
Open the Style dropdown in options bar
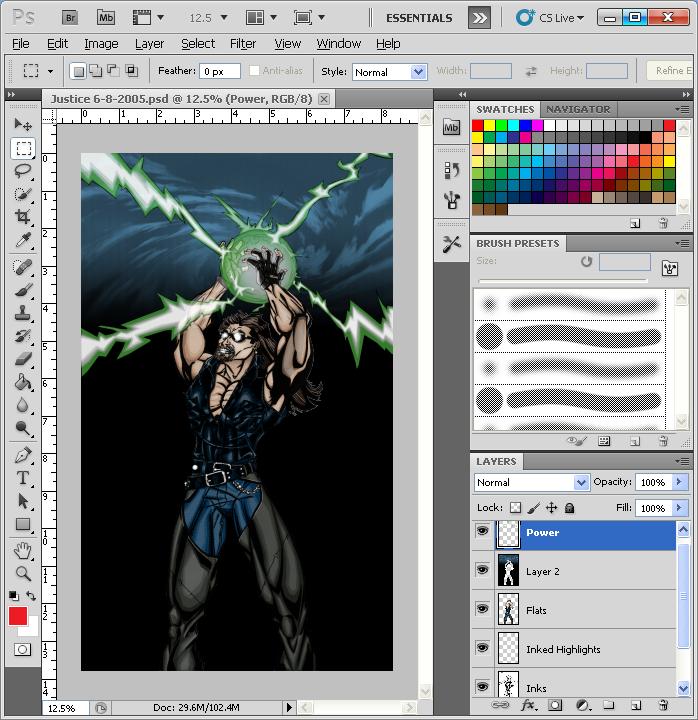pyautogui.click(x=389, y=72)
